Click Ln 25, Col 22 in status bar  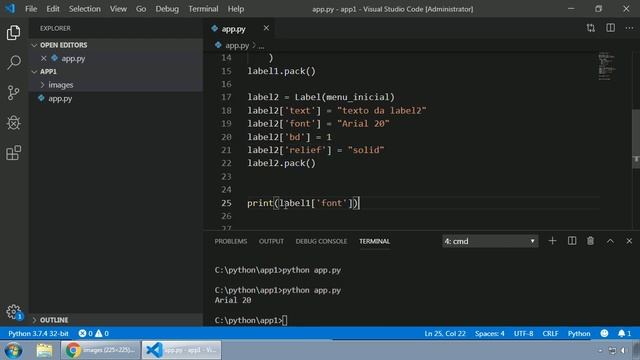tap(445, 333)
